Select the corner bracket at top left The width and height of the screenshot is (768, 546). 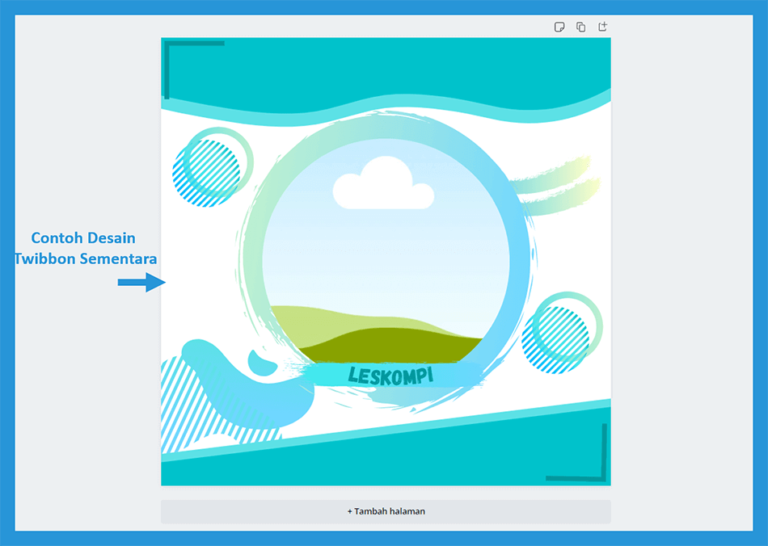point(194,70)
